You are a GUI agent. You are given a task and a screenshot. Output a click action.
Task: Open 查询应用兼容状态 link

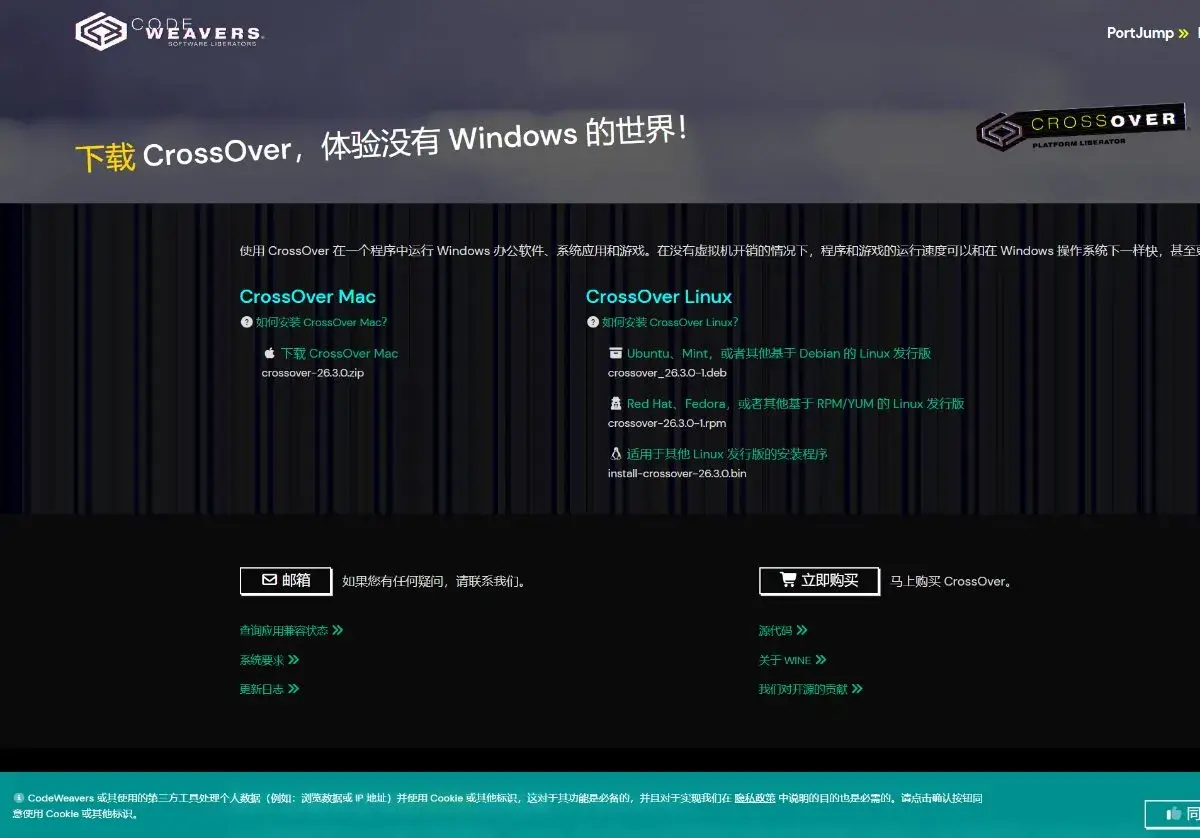(291, 631)
